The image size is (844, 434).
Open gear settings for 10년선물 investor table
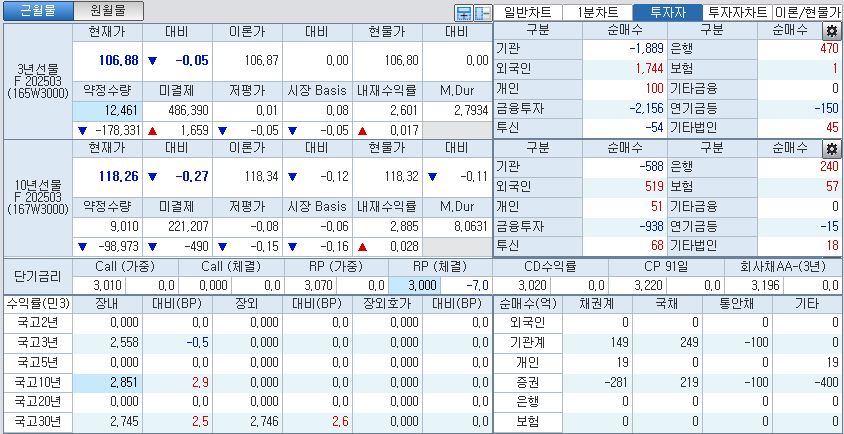832,149
